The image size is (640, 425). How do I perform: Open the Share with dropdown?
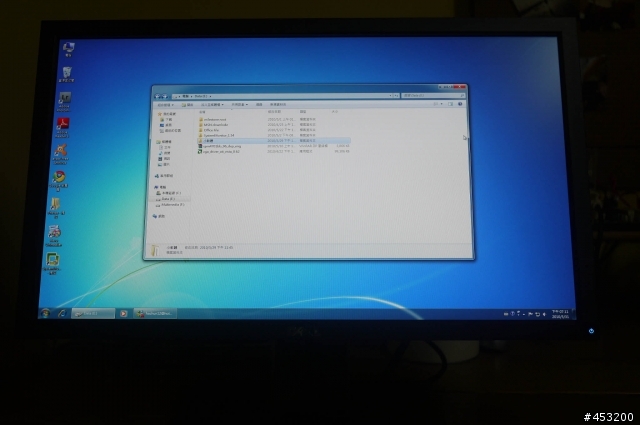pyautogui.click(x=240, y=105)
